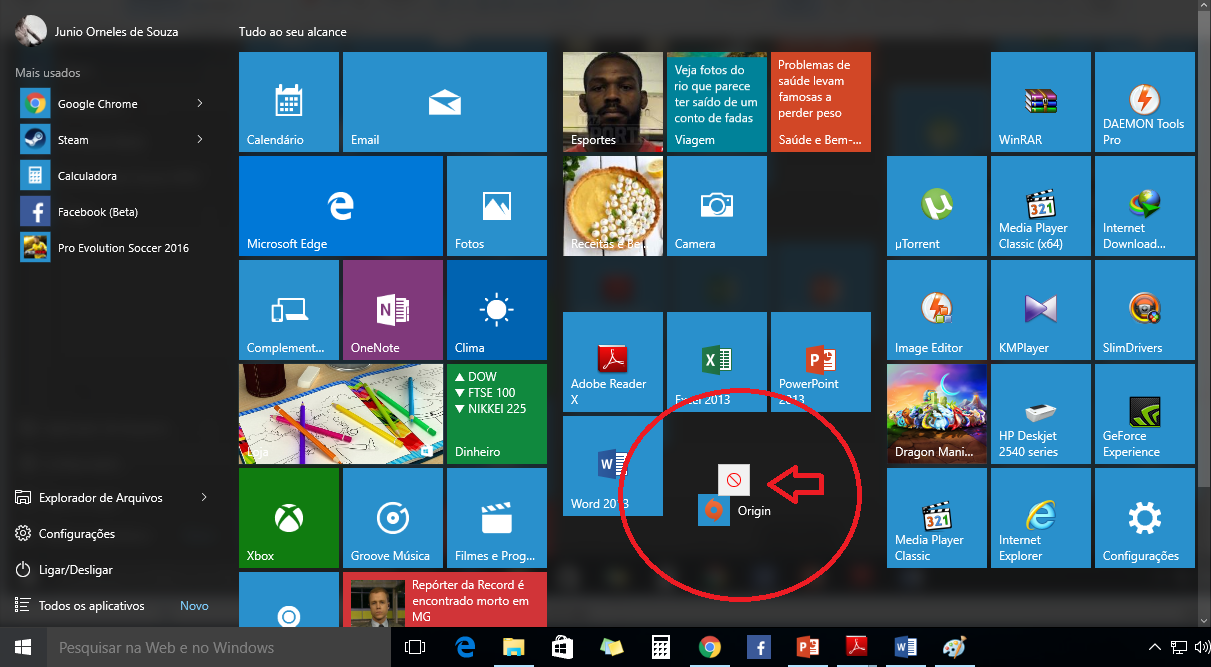
Task: Open Google Chrome from the taskbar
Action: pos(709,647)
